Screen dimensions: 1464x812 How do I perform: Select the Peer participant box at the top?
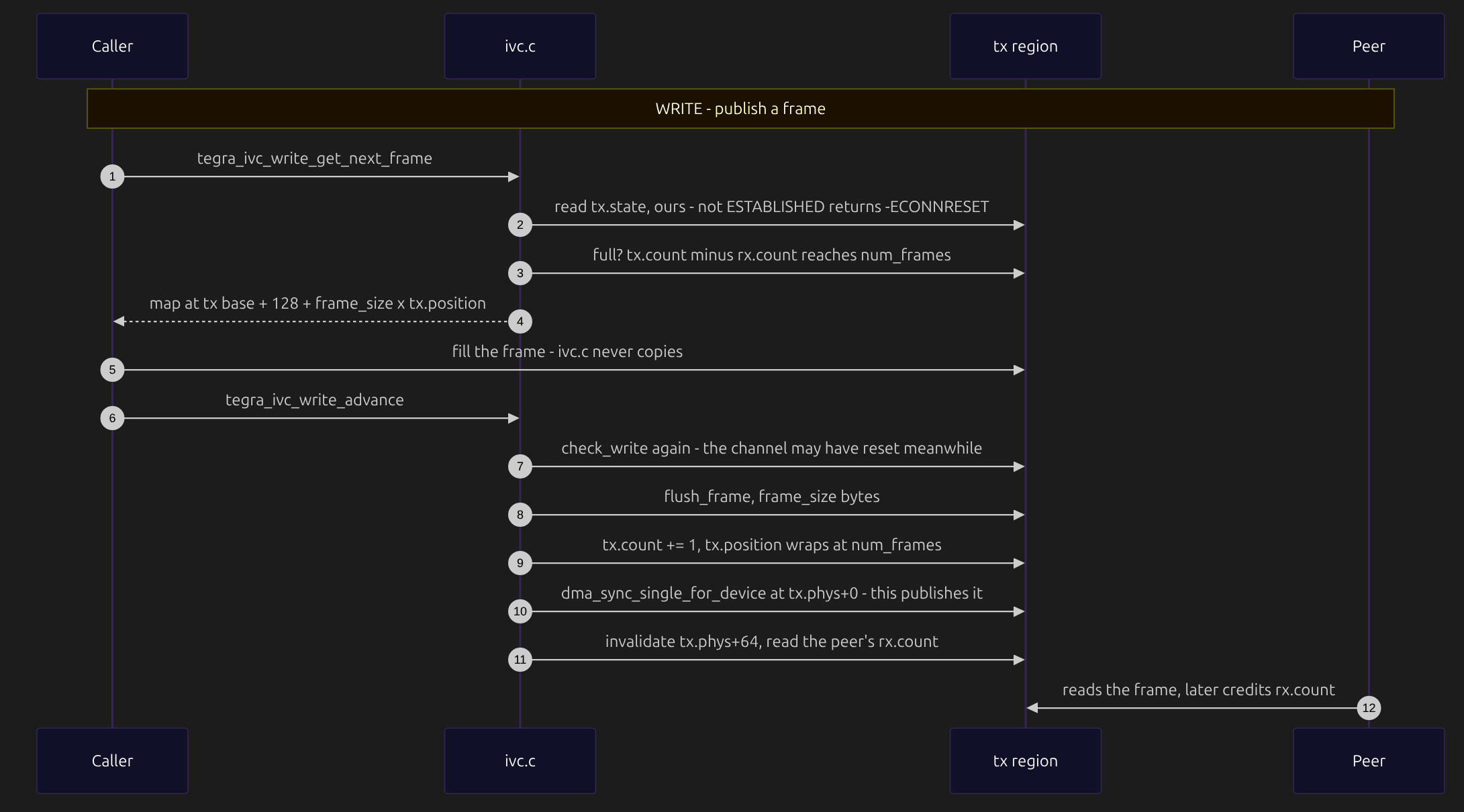(1369, 46)
